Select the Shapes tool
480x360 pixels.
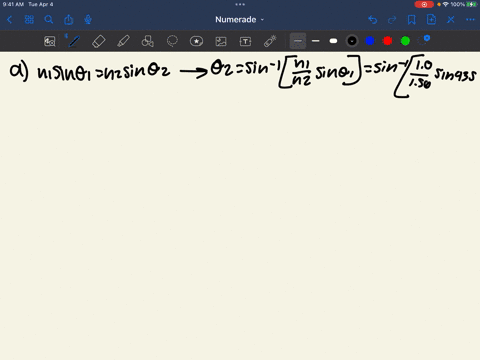pyautogui.click(x=148, y=41)
